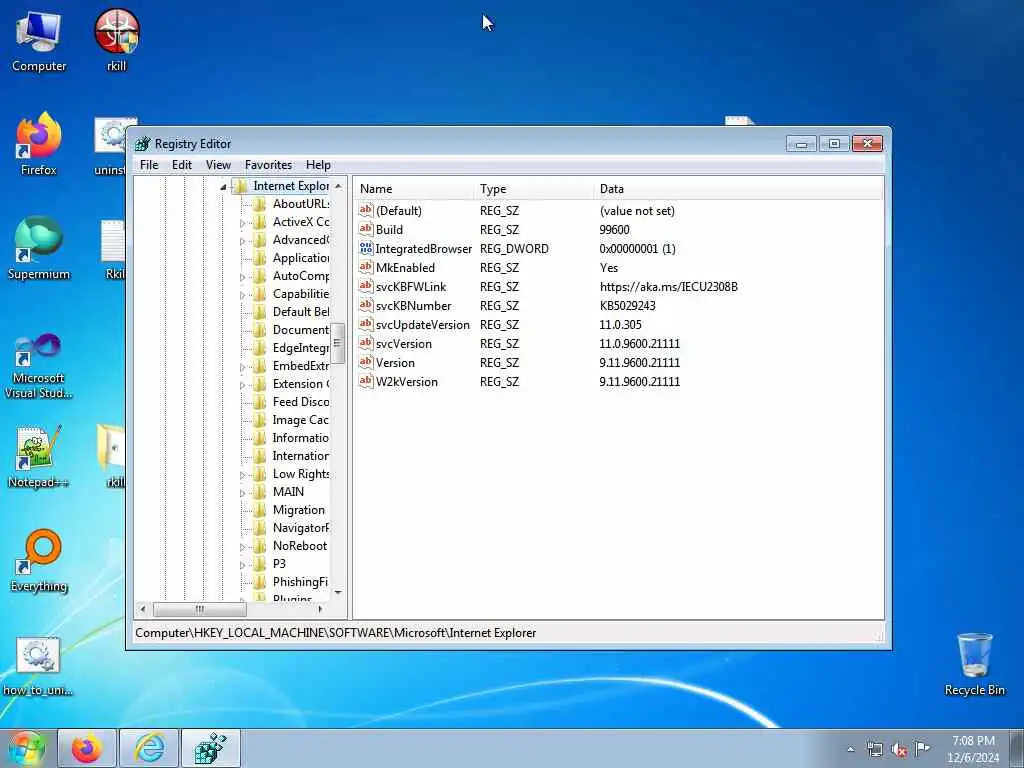Select the Version value name
This screenshot has width=1024, height=768.
click(395, 362)
